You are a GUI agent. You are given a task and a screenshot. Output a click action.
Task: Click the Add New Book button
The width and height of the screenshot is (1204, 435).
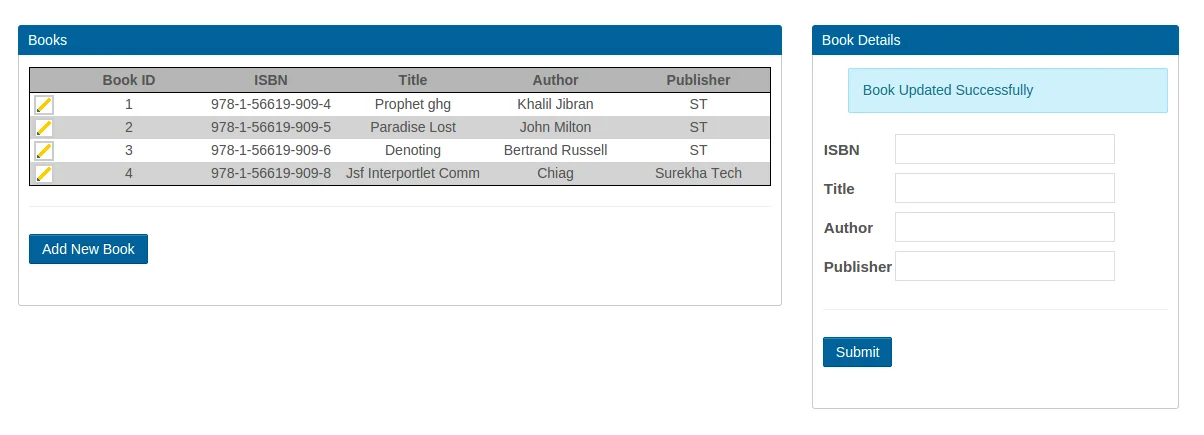point(88,249)
